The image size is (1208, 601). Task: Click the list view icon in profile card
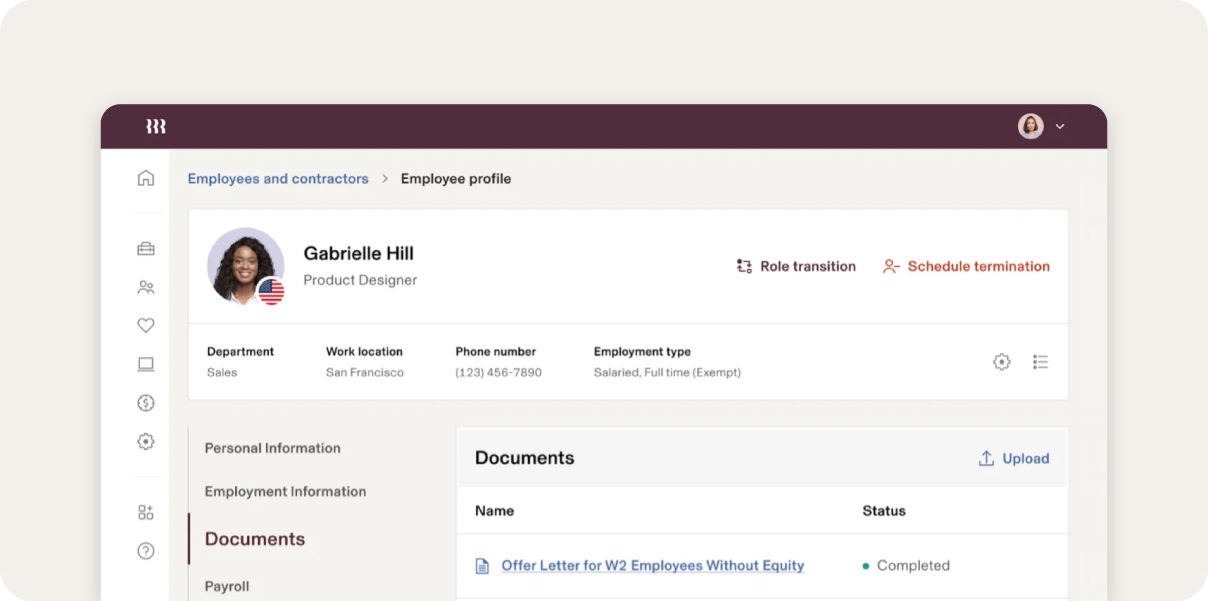pyautogui.click(x=1041, y=362)
